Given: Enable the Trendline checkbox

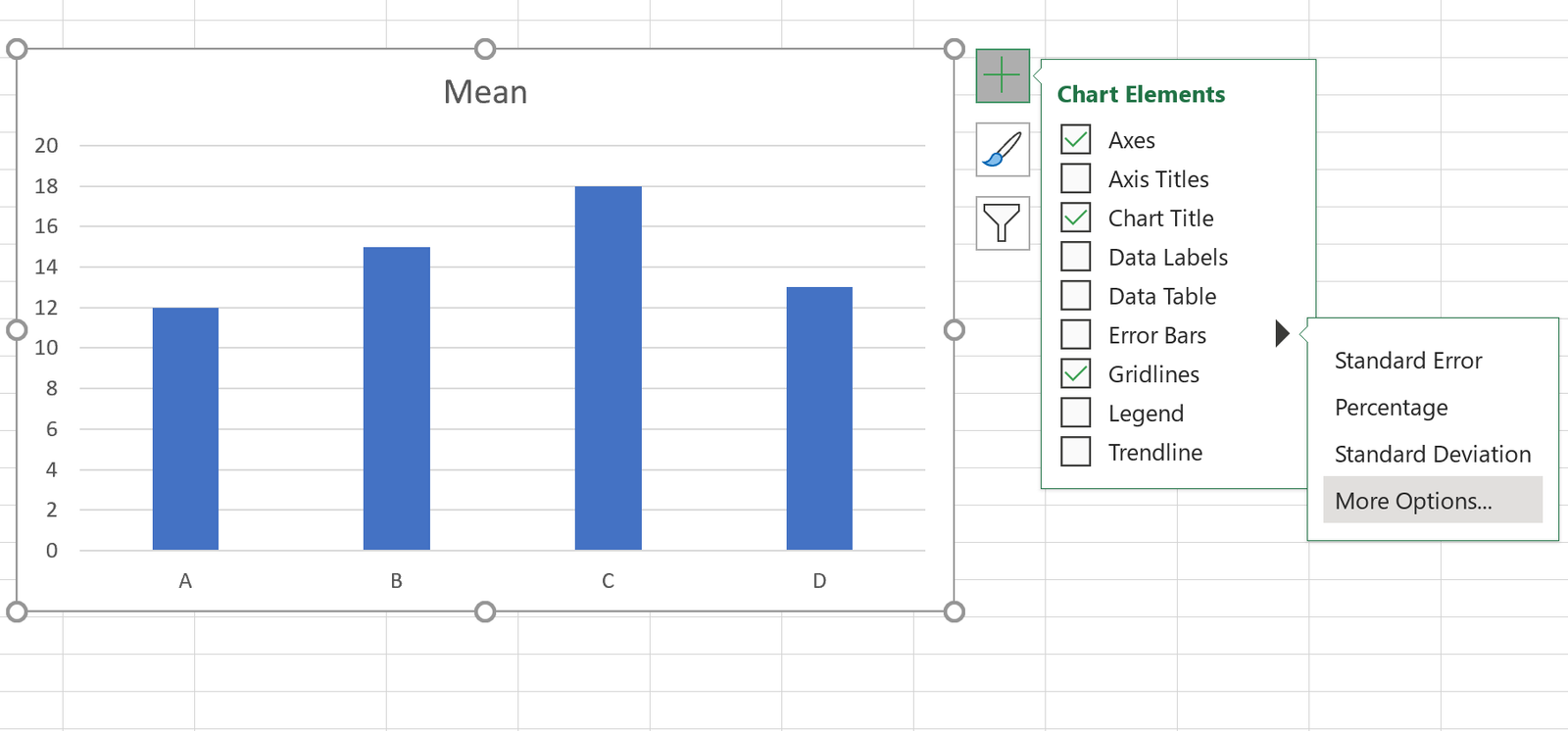Looking at the screenshot, I should click(1076, 452).
